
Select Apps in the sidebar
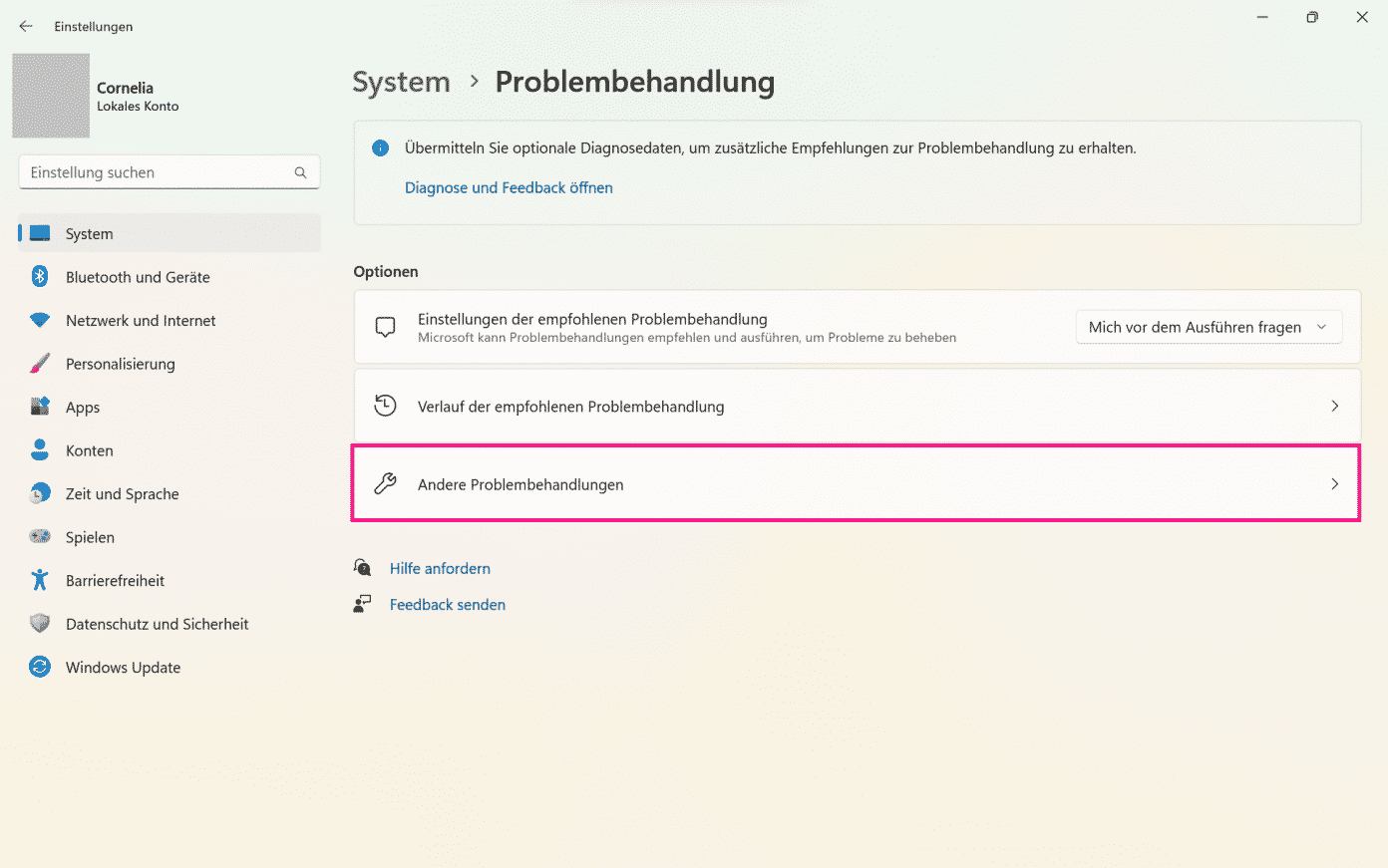tap(83, 408)
